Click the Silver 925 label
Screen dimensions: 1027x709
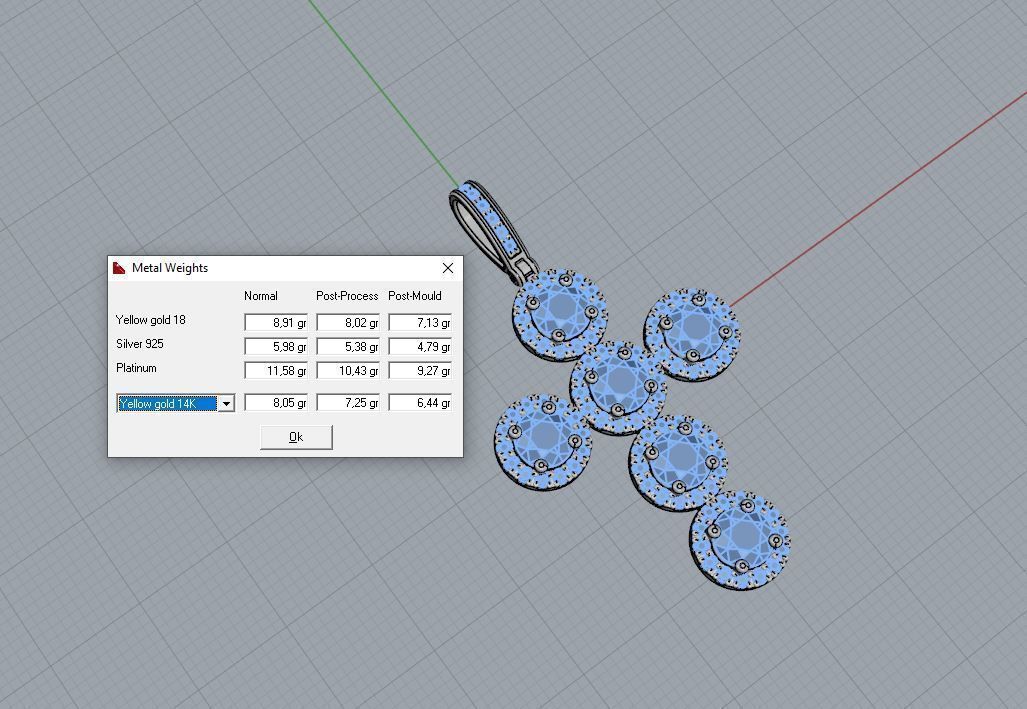click(x=140, y=344)
